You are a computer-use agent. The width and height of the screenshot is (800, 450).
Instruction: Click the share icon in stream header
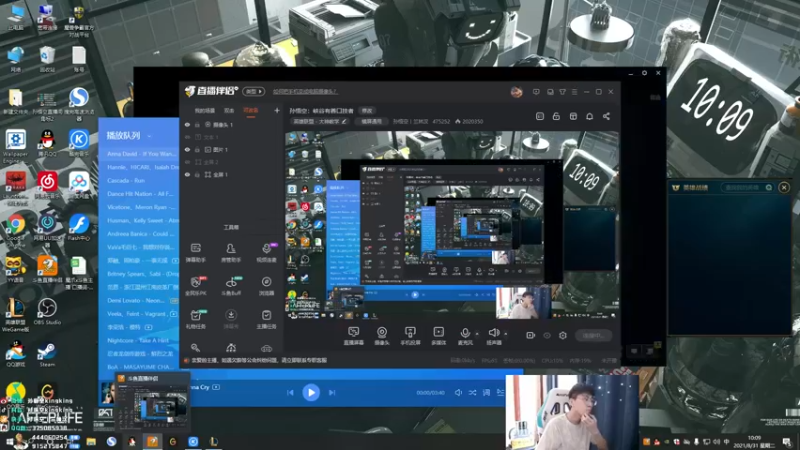click(606, 116)
